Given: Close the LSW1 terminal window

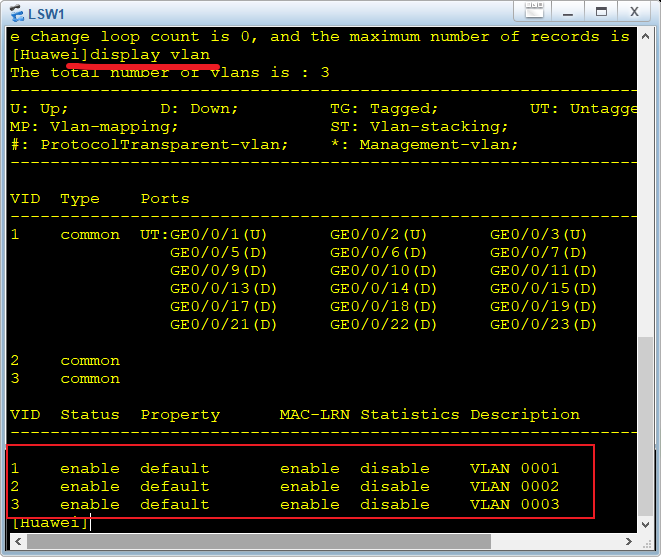Looking at the screenshot, I should point(633,11).
